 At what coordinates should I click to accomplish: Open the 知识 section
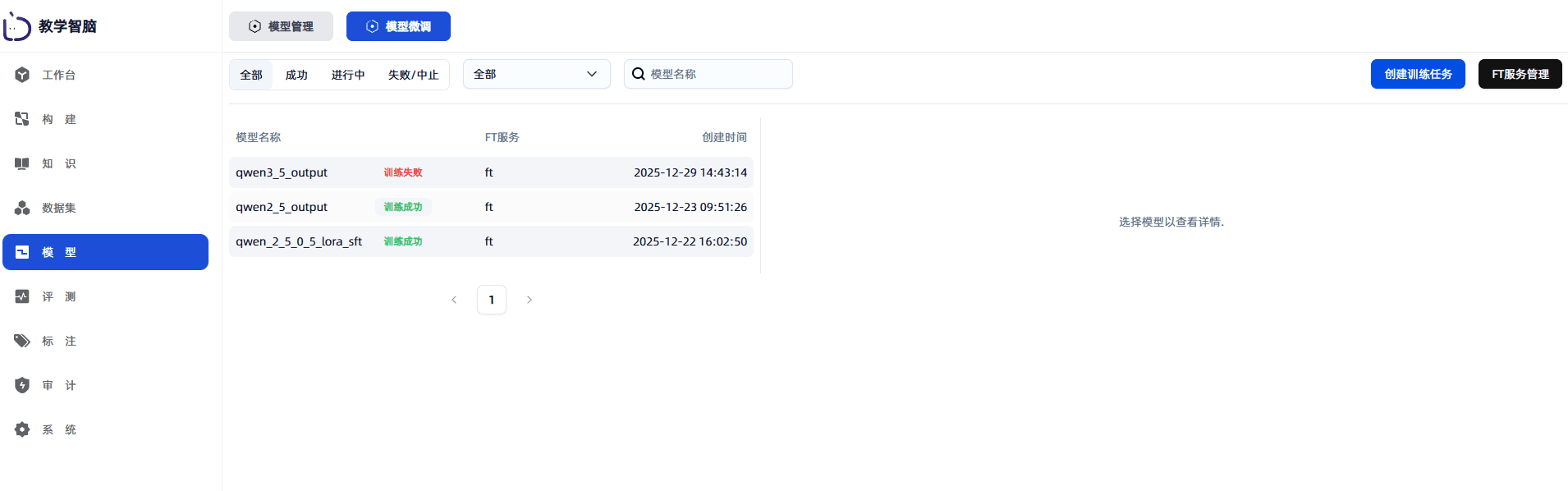[105, 163]
